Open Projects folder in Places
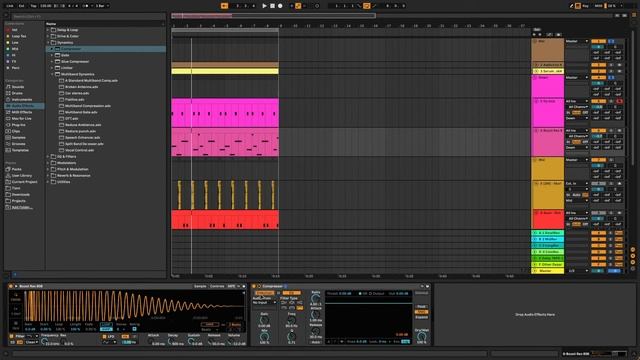640x360 pixels. tap(18, 201)
